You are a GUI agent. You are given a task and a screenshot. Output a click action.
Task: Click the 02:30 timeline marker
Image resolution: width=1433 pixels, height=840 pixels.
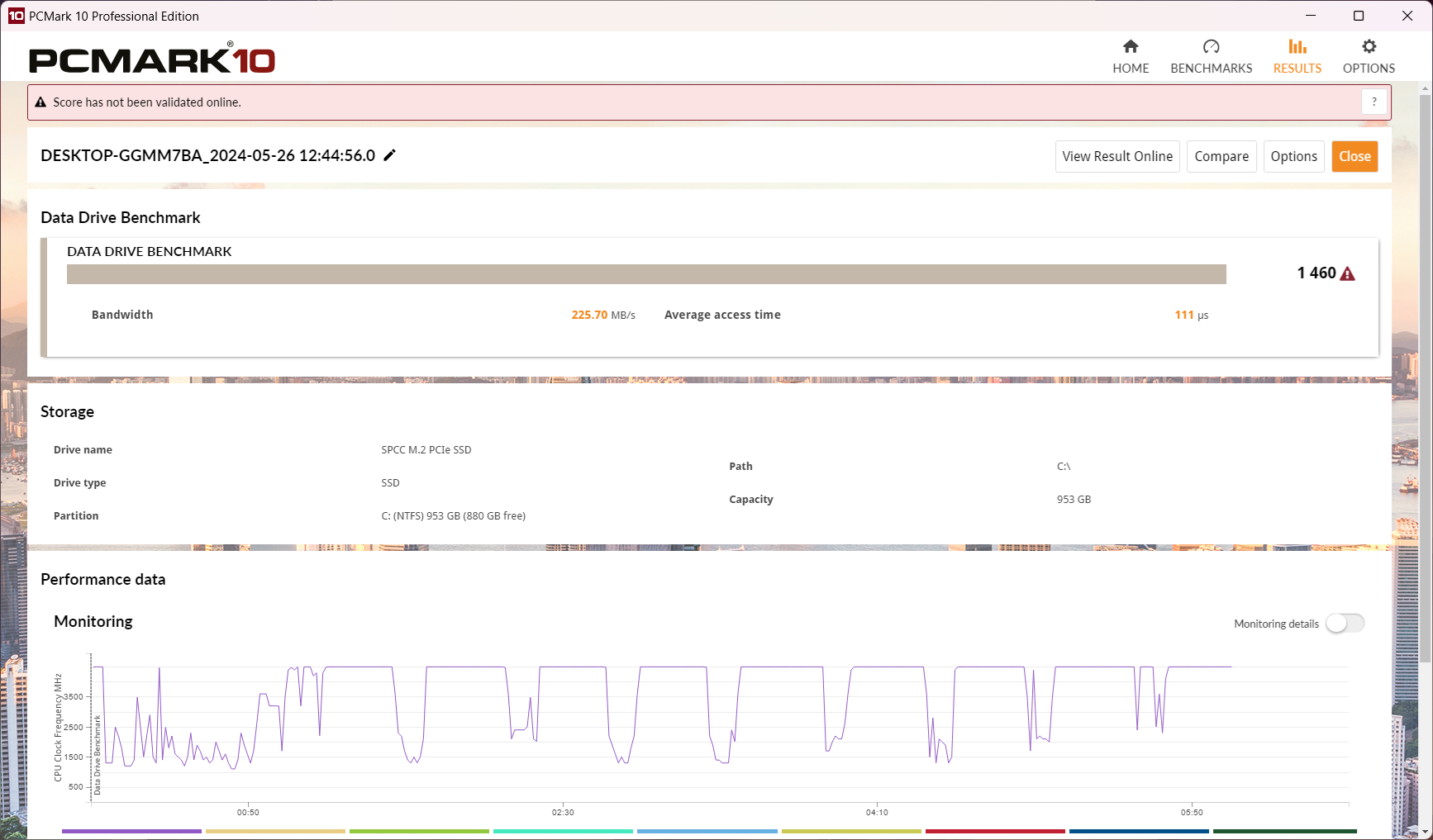point(563,813)
